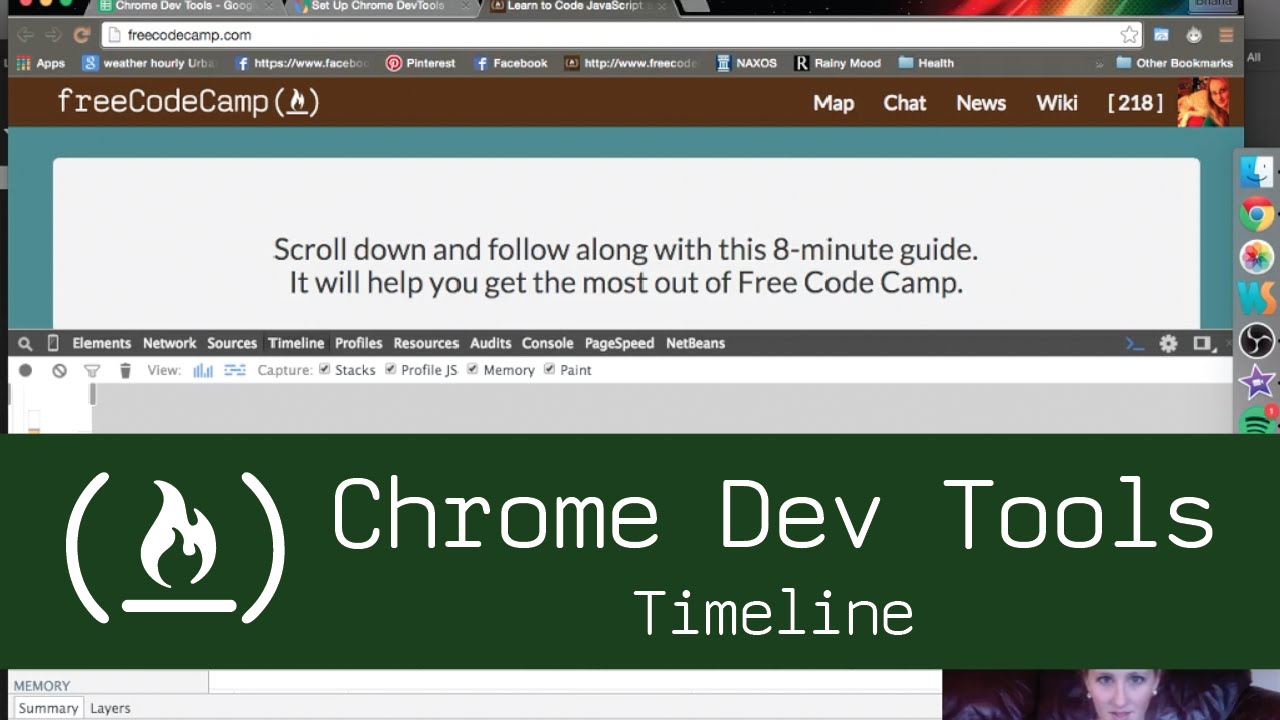Open the timeline filter funnel
Image resolution: width=1280 pixels, height=720 pixels.
click(x=92, y=370)
